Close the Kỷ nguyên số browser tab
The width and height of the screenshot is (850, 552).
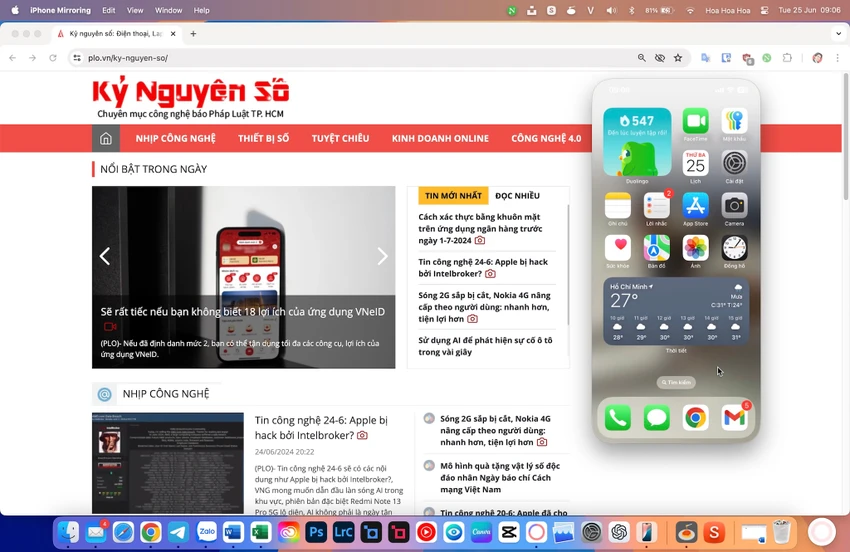coord(173,34)
